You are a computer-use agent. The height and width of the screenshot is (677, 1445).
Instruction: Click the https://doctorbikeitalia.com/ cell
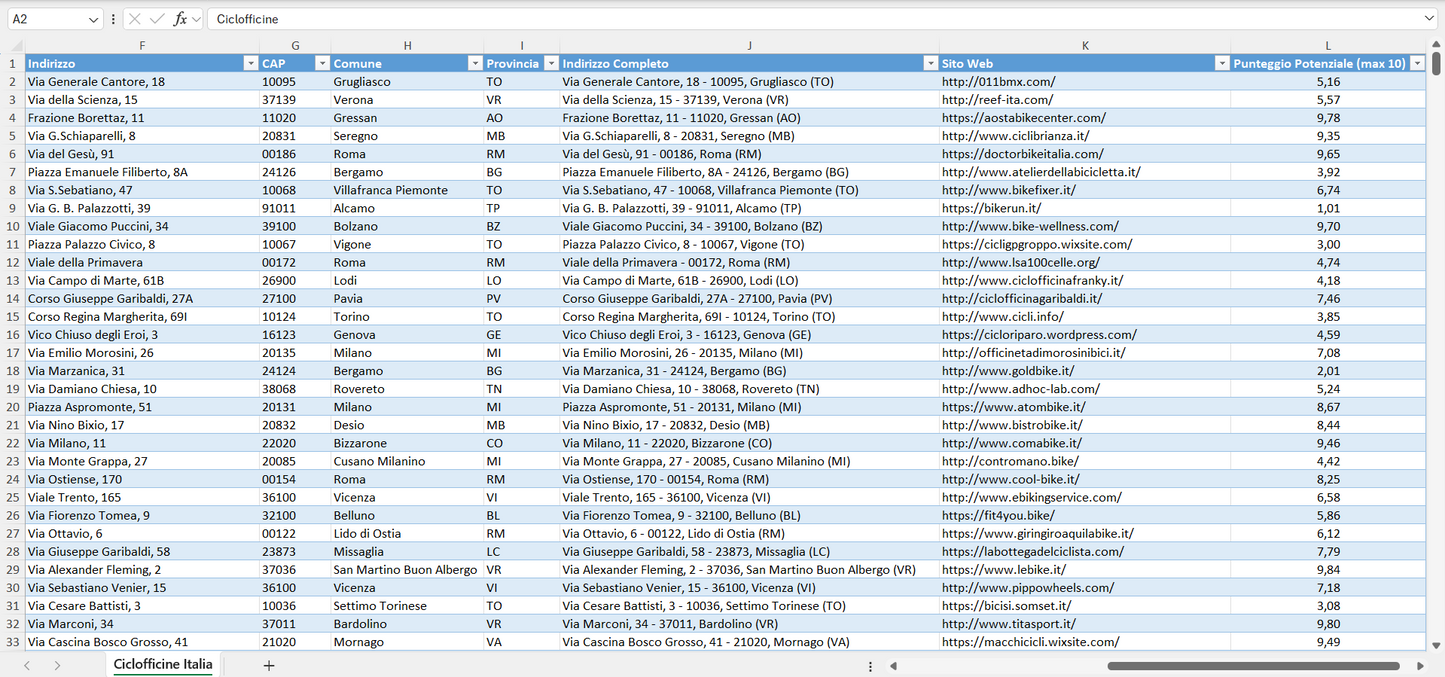click(1022, 154)
